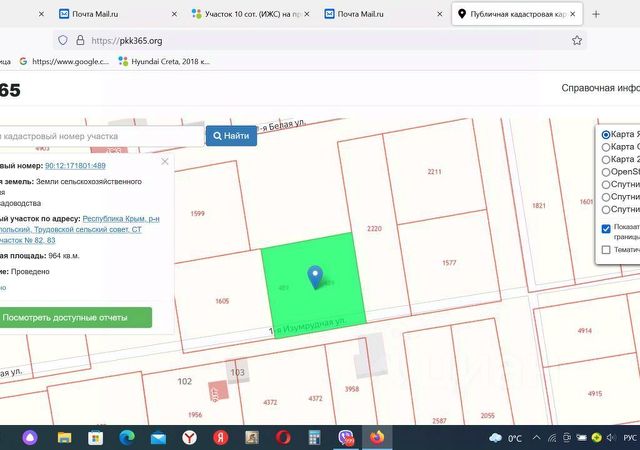Select the third Карта 2 radio option
Screen dimensions: 640x450
(x=606, y=160)
